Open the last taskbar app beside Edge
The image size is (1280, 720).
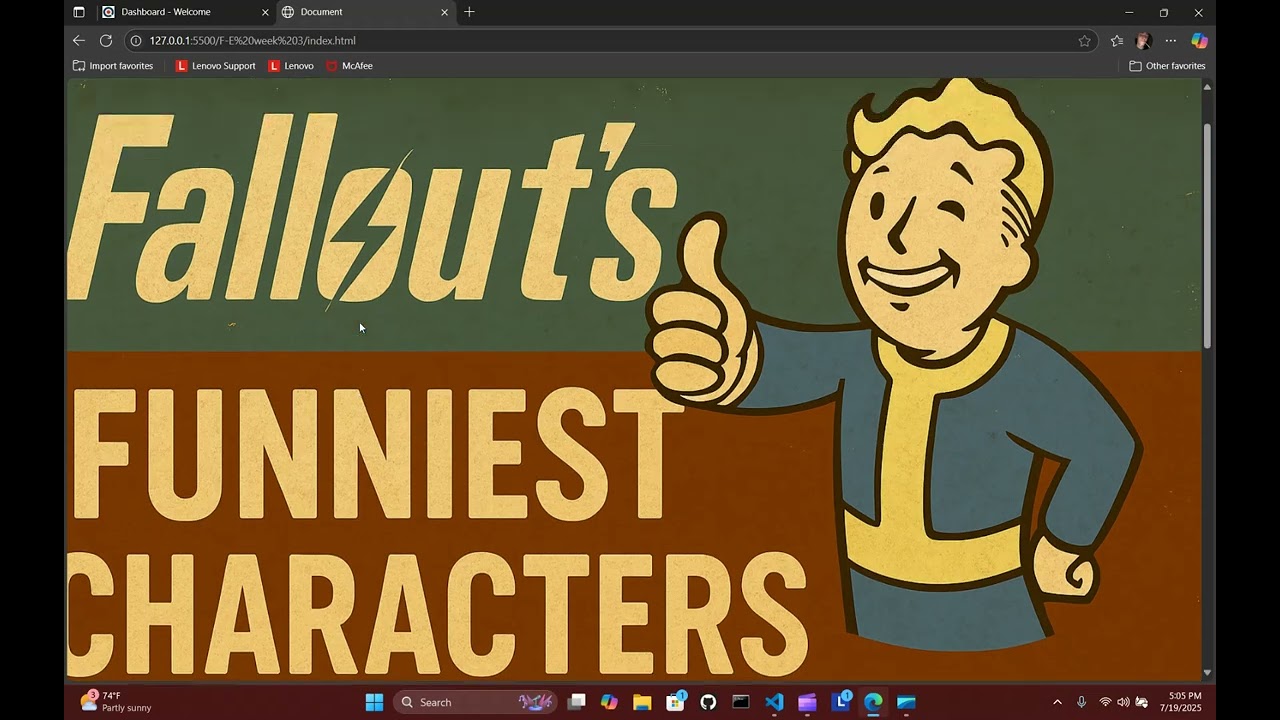[906, 702]
